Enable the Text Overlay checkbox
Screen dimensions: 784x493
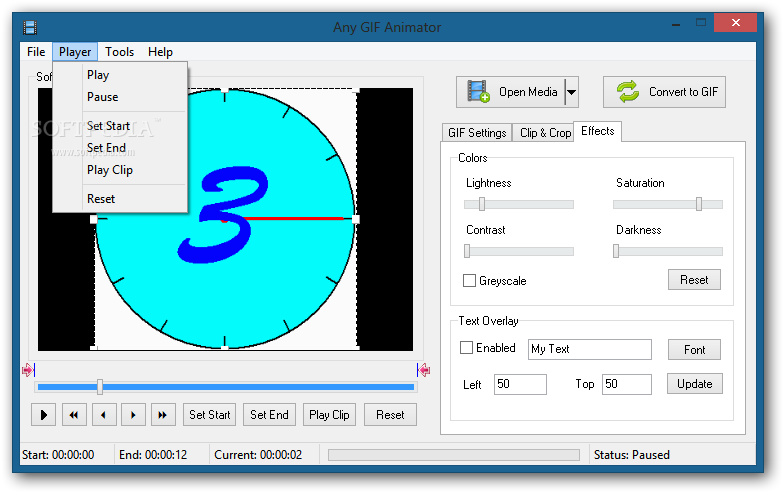click(x=466, y=348)
